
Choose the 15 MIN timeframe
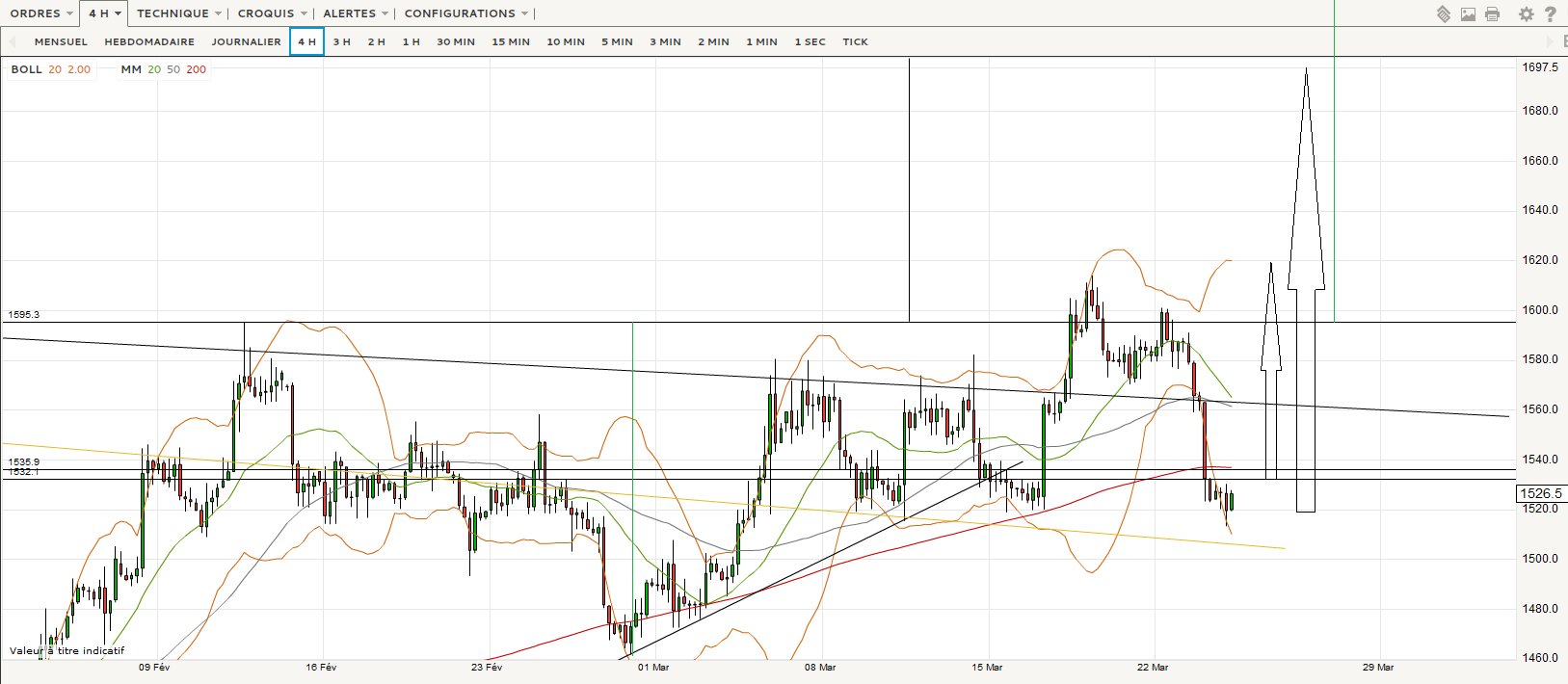point(511,41)
